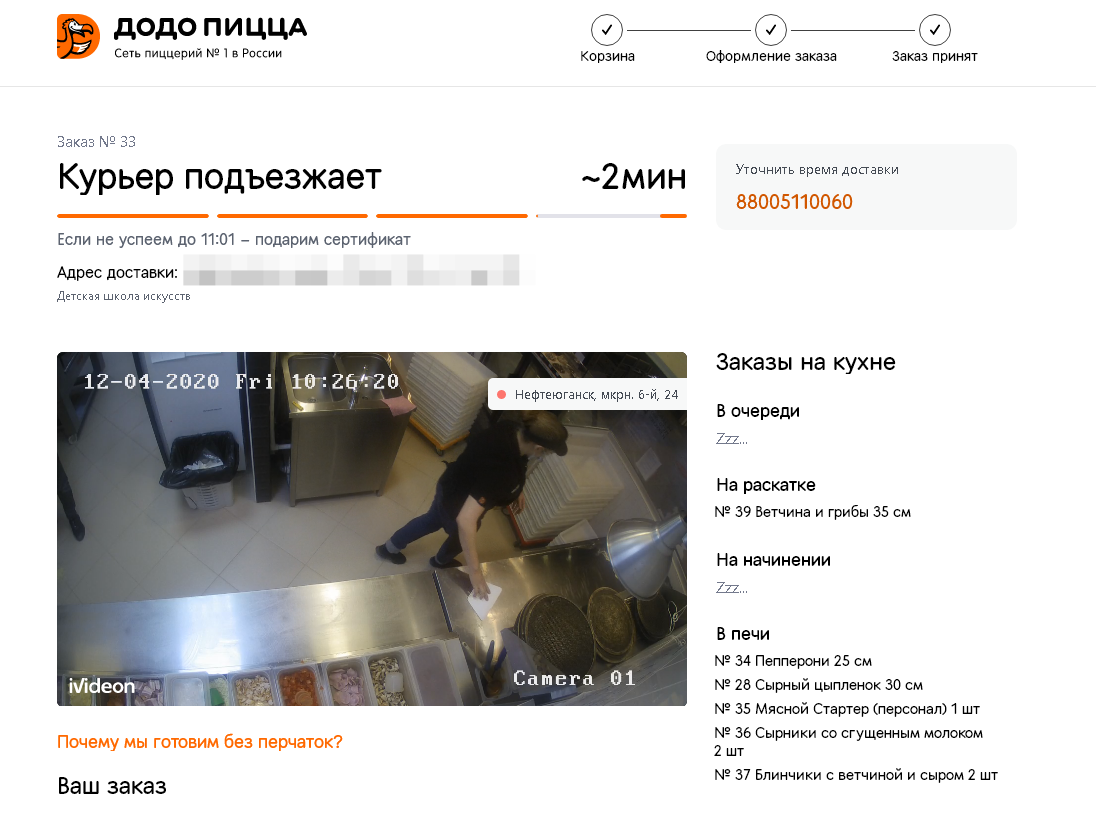Click the Заказ принят step checkmark circle
This screenshot has height=818, width=1096.
(x=935, y=30)
